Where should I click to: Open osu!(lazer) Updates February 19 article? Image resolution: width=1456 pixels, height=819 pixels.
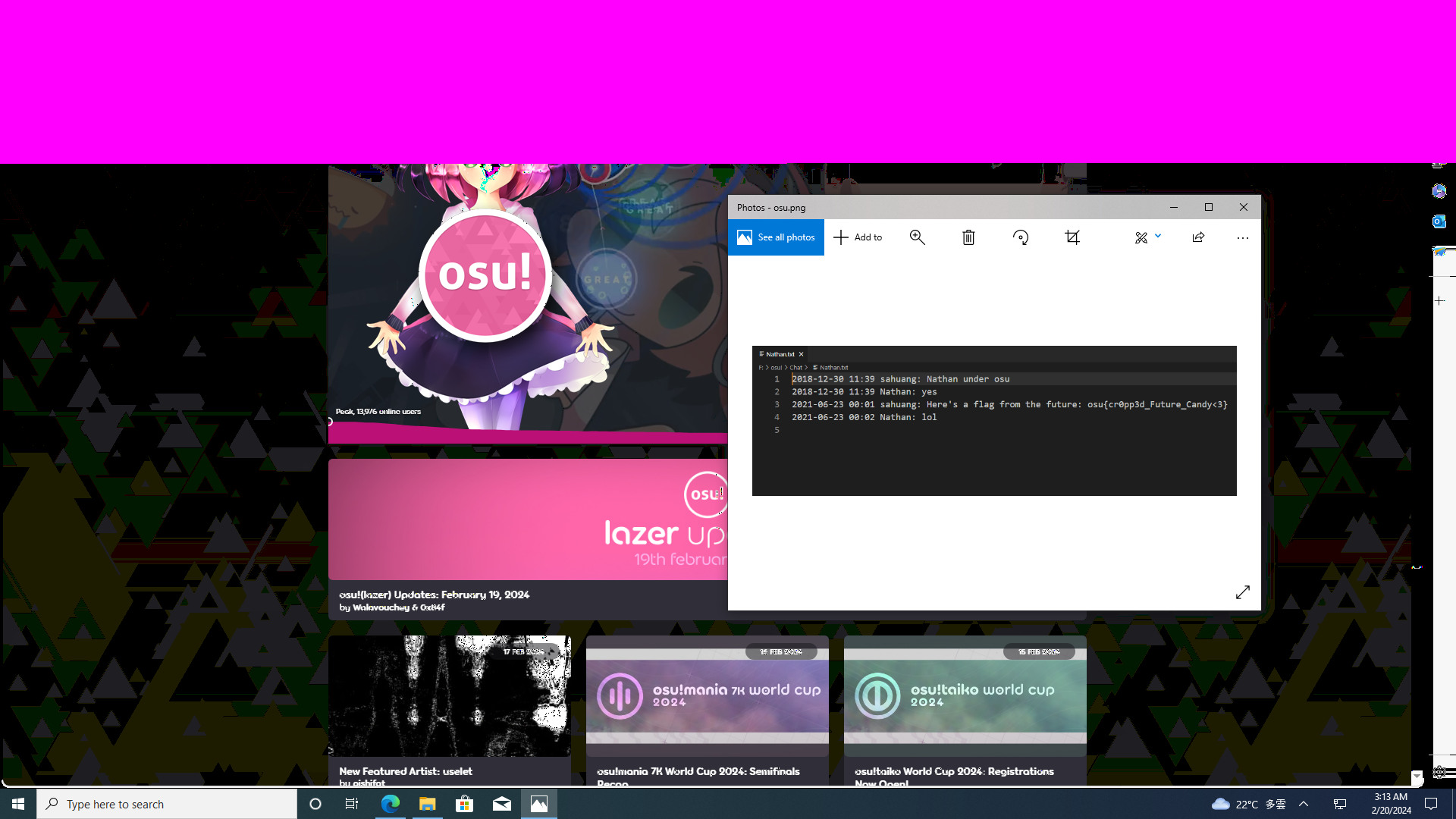point(434,595)
